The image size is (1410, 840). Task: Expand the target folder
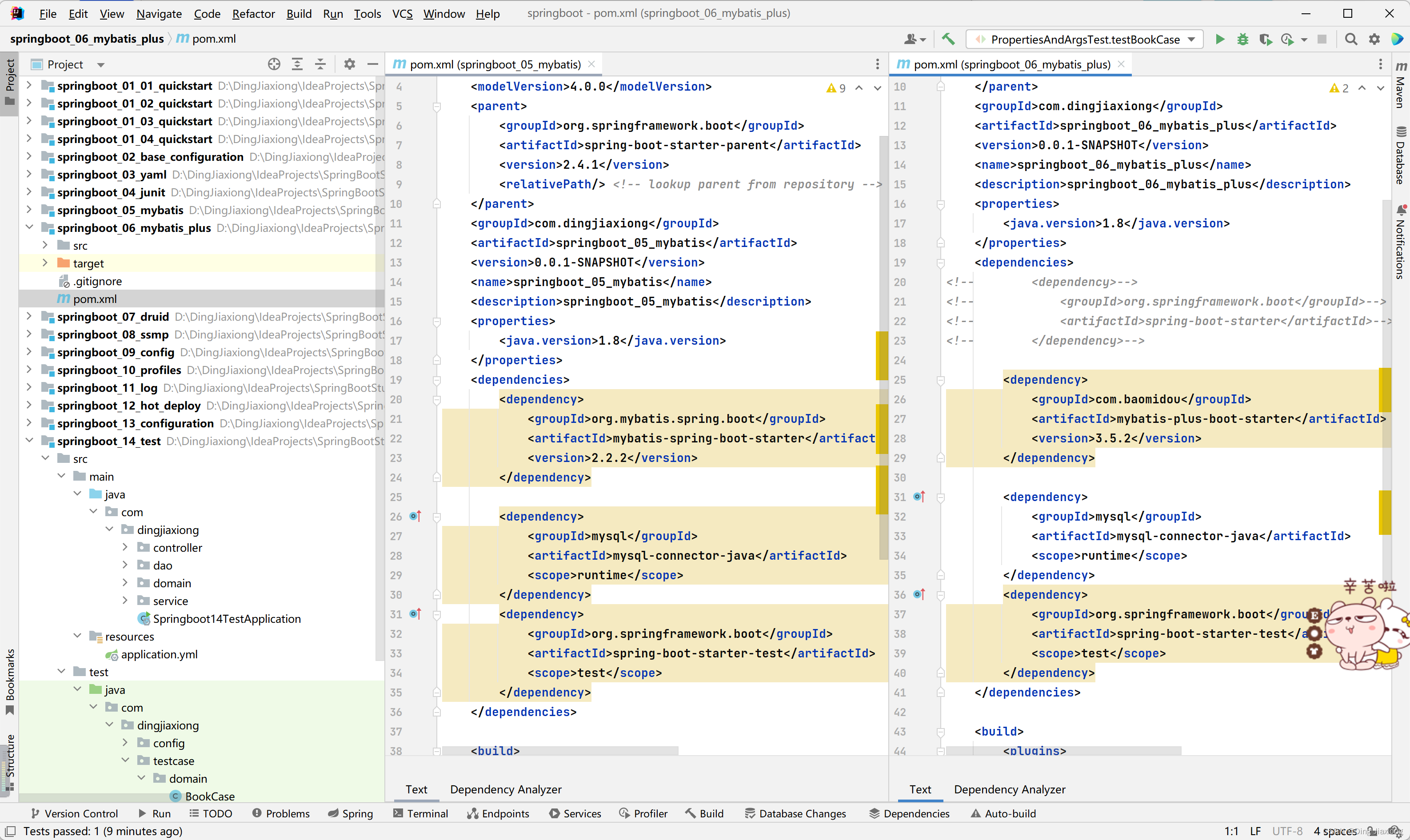pos(45,263)
